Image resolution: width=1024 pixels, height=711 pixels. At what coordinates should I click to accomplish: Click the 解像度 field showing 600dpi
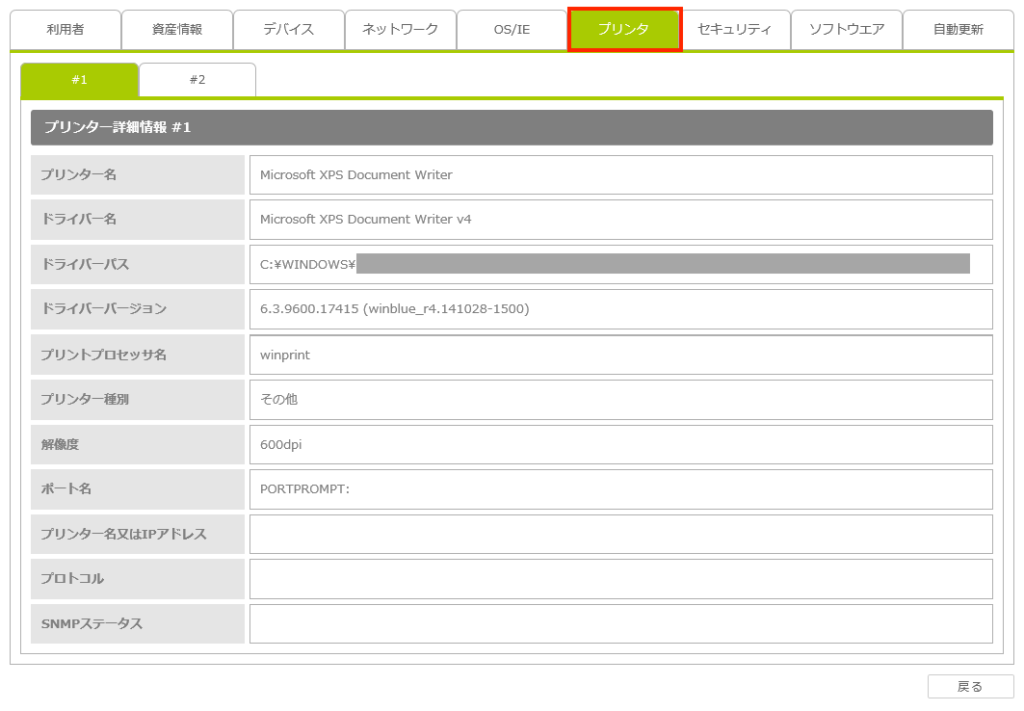tap(620, 444)
